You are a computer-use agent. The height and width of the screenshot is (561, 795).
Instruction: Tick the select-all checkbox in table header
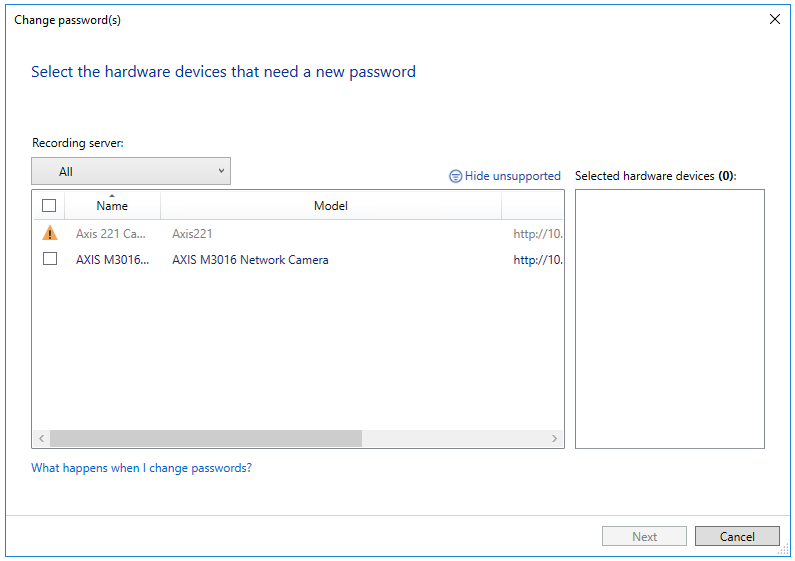tap(49, 206)
